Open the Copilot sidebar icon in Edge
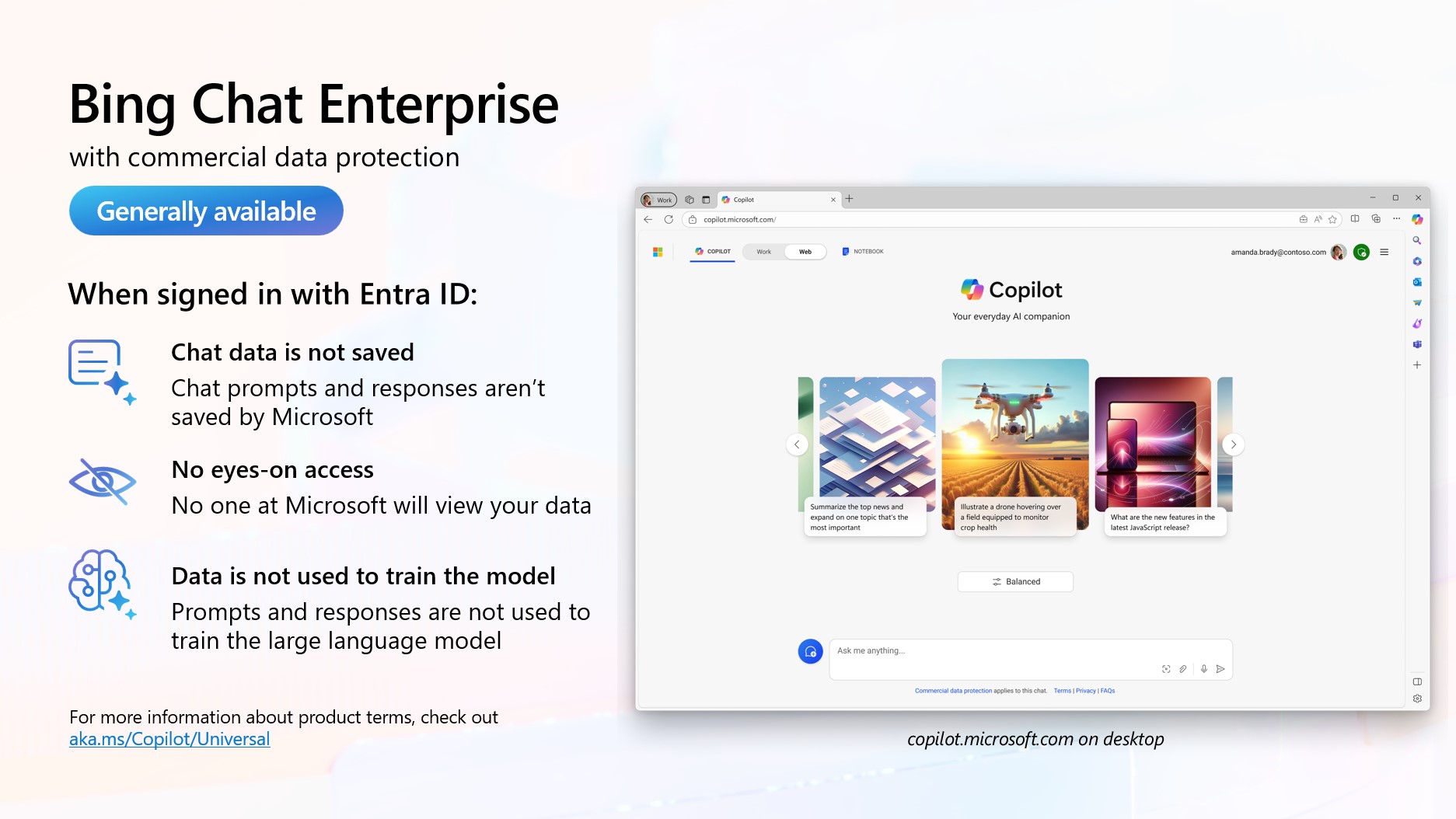 pyautogui.click(x=1417, y=219)
